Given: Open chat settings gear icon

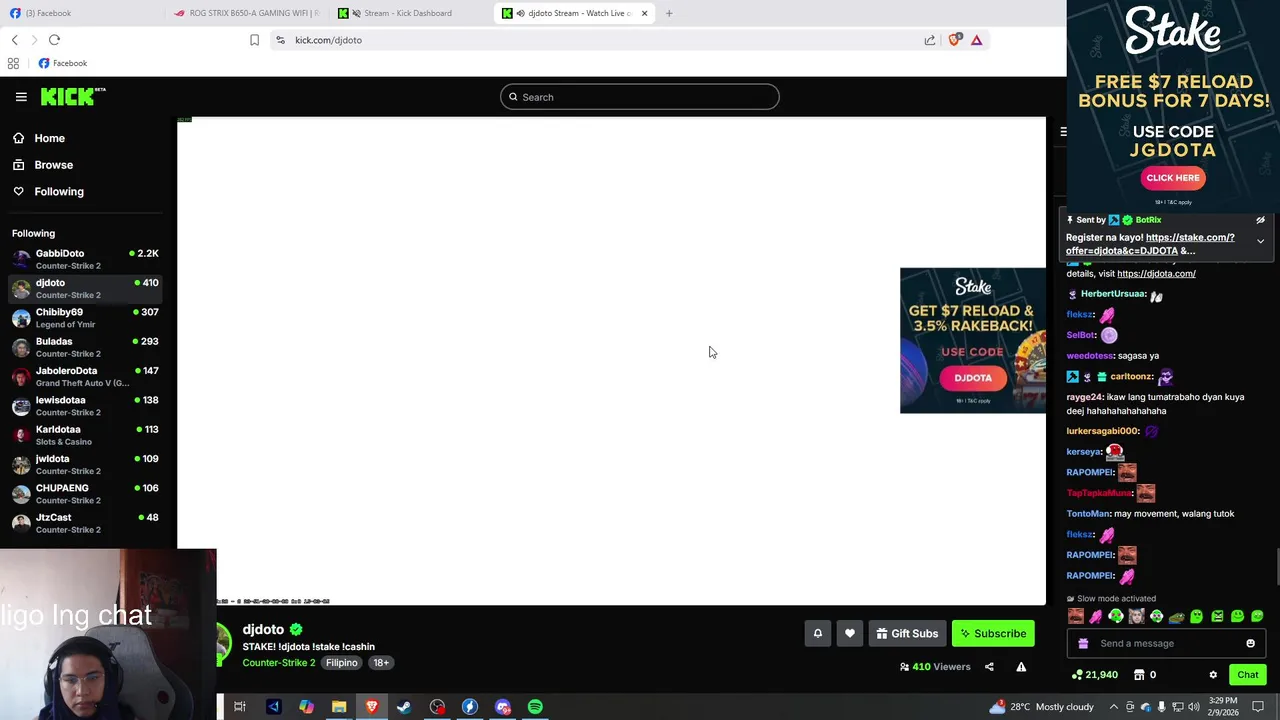Looking at the screenshot, I should coord(1213,675).
